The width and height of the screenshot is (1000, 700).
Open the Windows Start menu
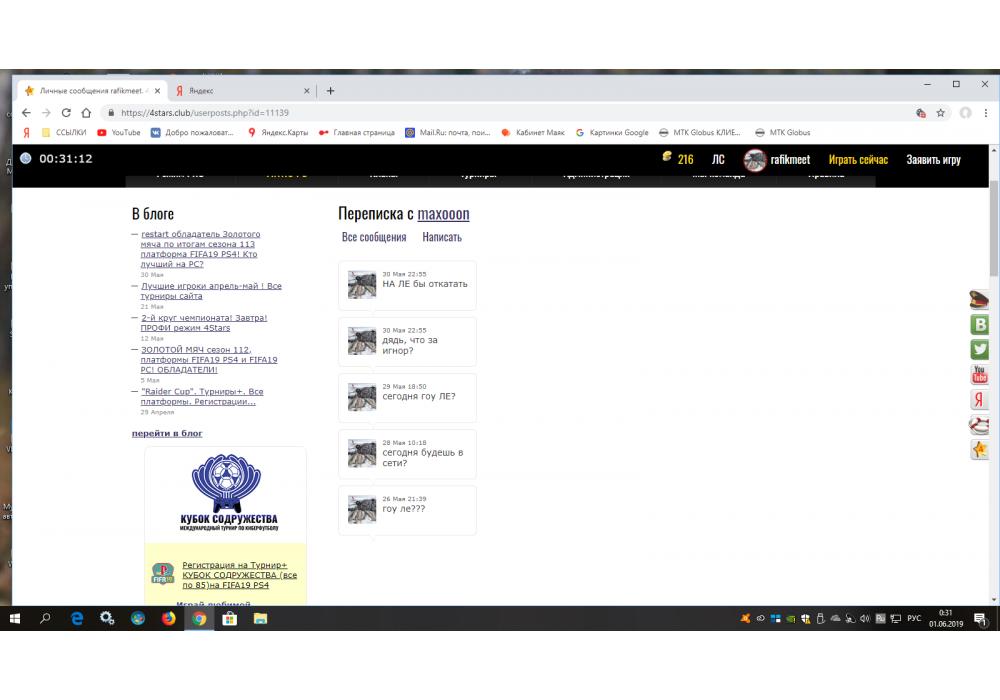coord(15,618)
